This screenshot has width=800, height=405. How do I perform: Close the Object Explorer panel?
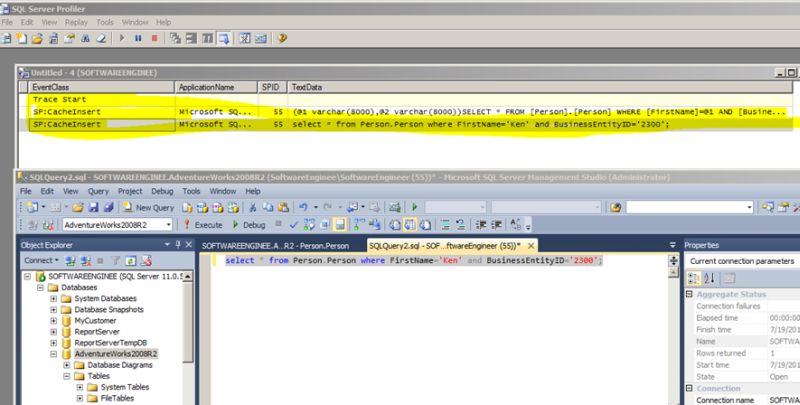(188, 245)
